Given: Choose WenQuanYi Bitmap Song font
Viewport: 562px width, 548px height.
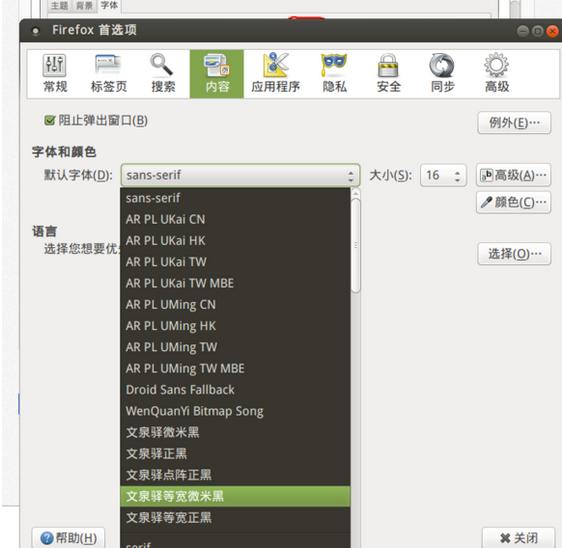Looking at the screenshot, I should (235, 411).
